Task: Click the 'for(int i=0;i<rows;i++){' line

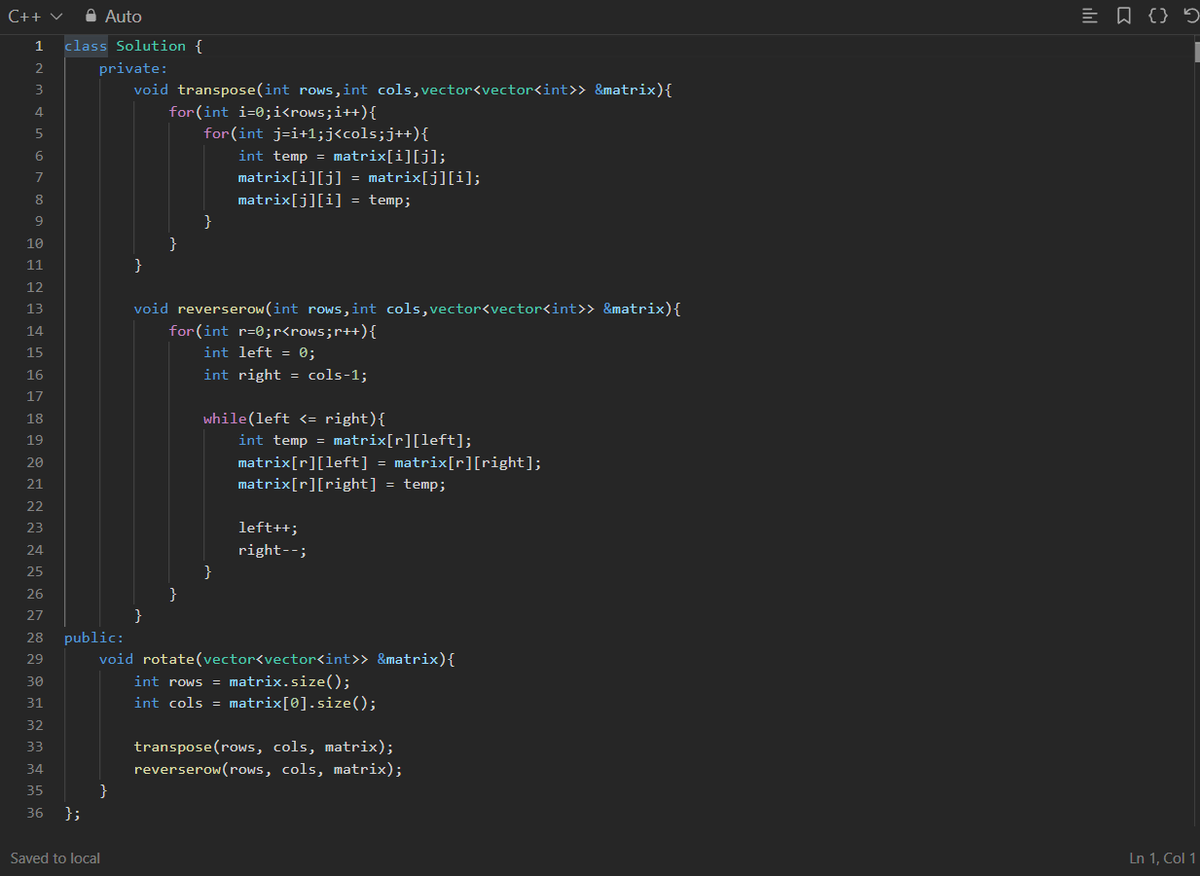Action: pos(272,112)
